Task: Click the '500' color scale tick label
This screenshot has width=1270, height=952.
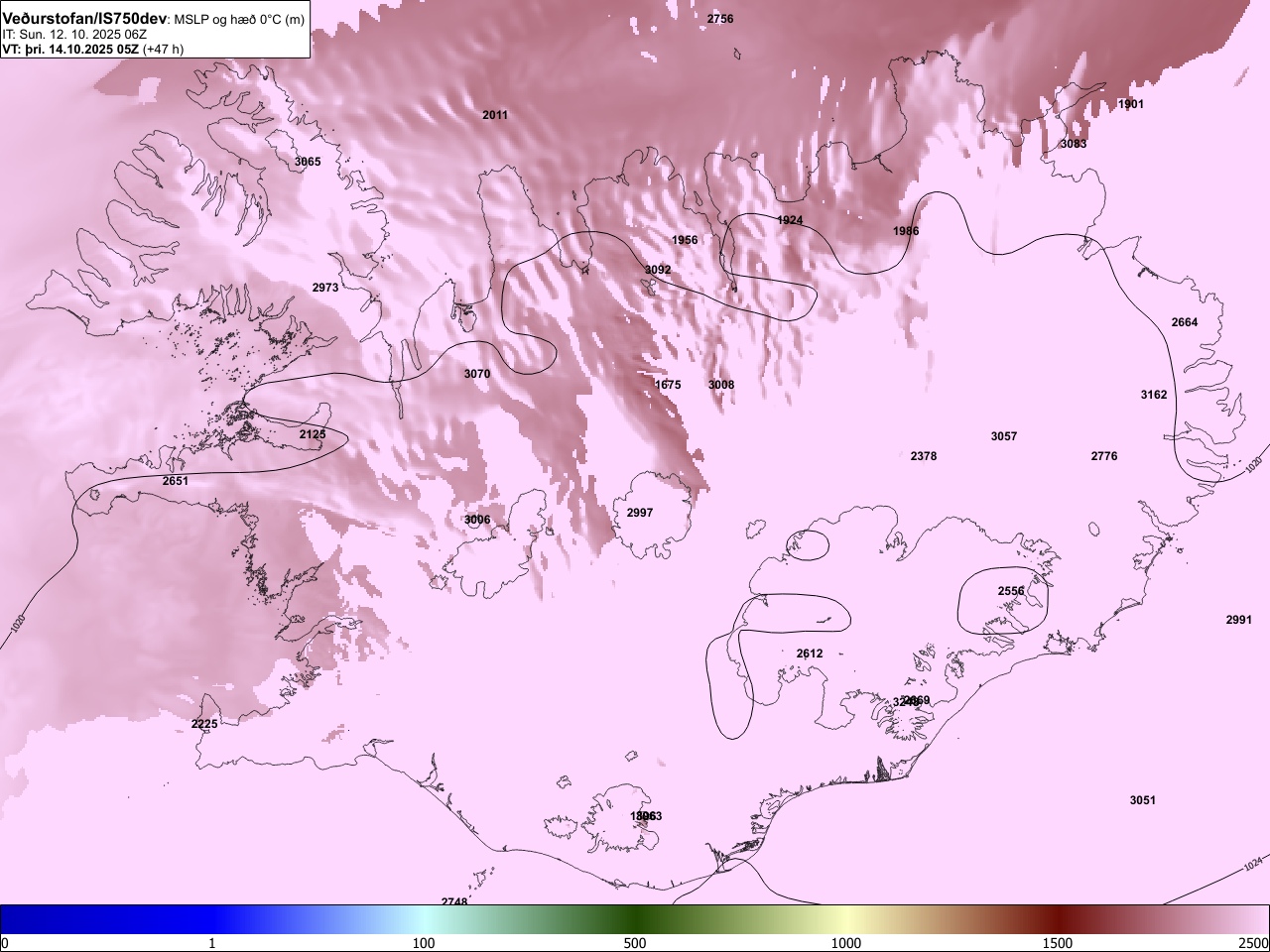Action: click(635, 942)
